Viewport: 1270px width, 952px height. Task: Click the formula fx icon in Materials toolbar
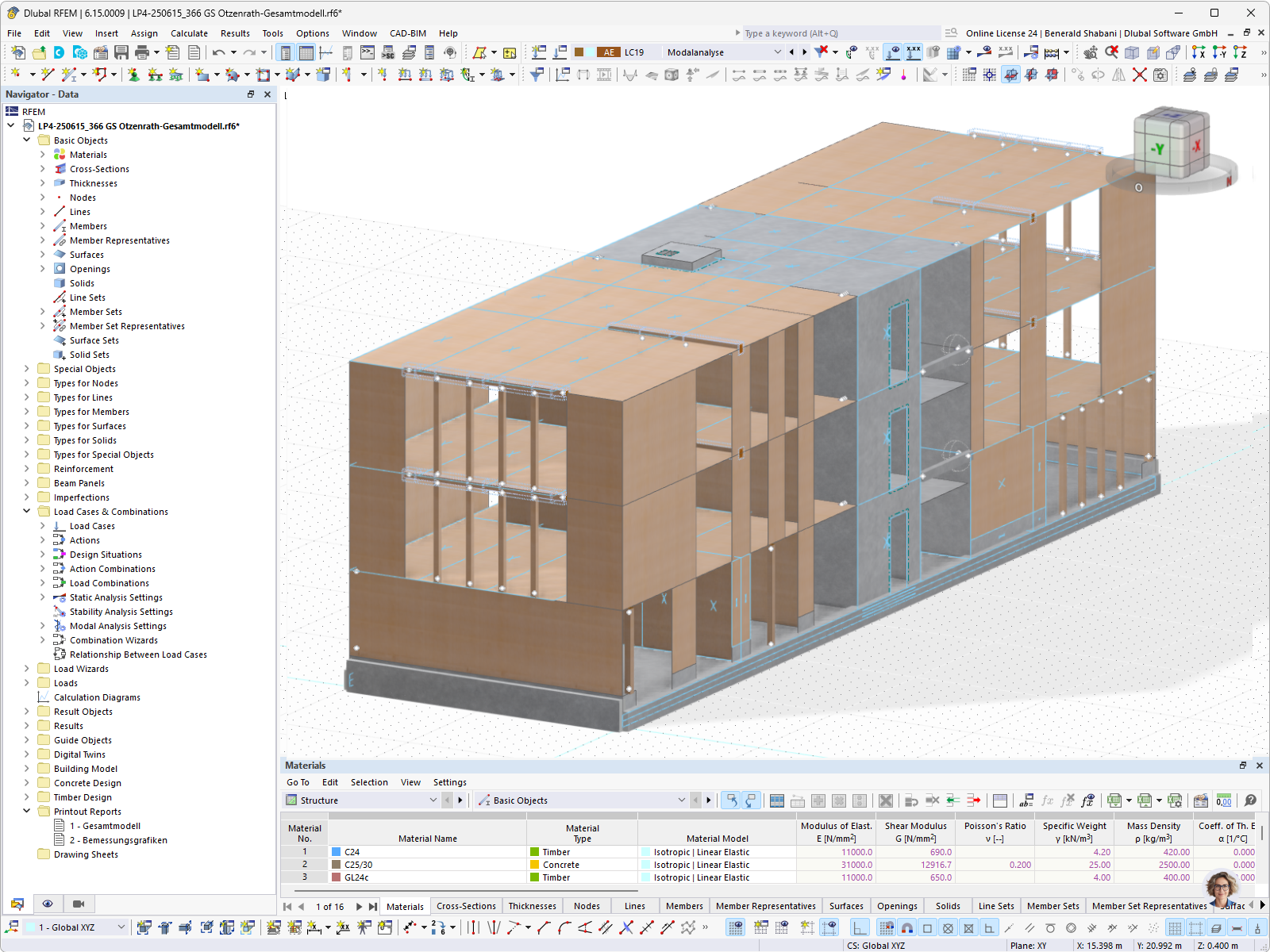pos(1048,800)
